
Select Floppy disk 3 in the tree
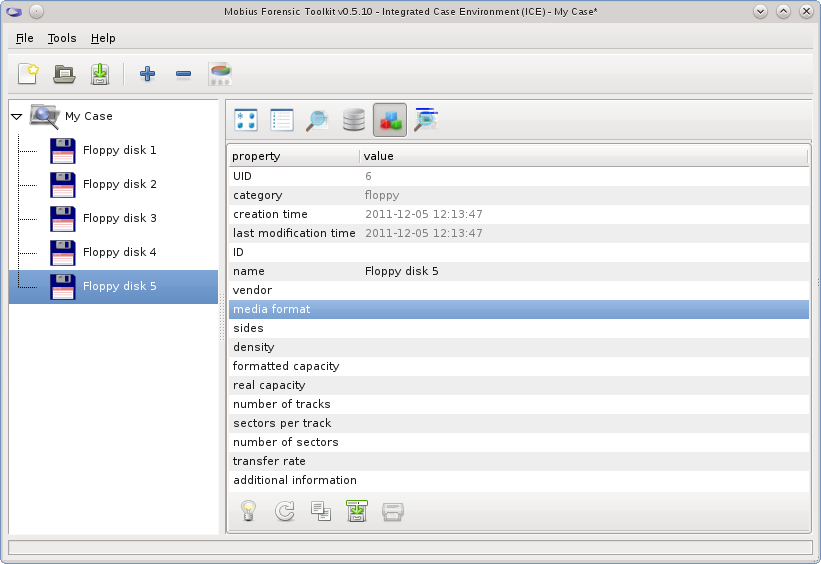coord(119,218)
